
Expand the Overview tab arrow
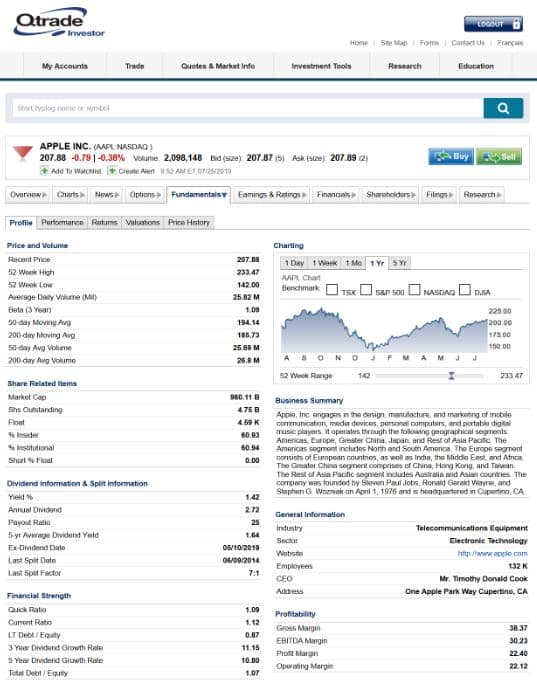point(45,195)
